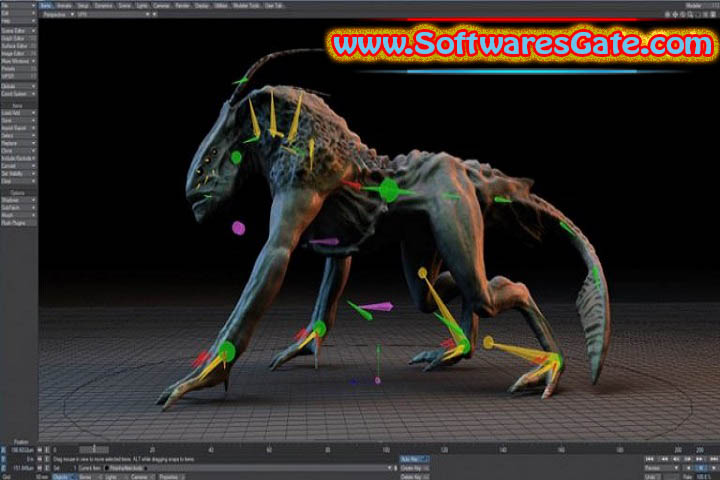Switch edit mode to Lights
Screen dimensions: 720x480
pos(115,477)
